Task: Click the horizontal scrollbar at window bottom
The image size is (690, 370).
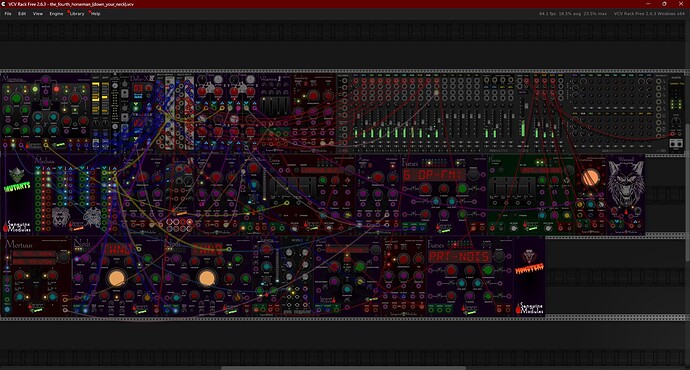Action: click(343, 368)
